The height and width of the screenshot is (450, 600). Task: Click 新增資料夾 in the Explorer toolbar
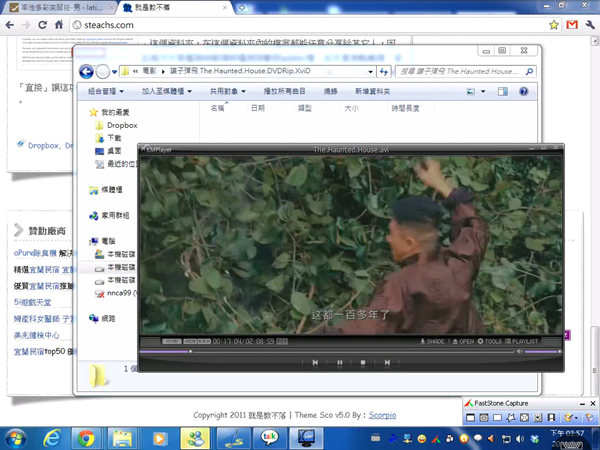coord(374,91)
